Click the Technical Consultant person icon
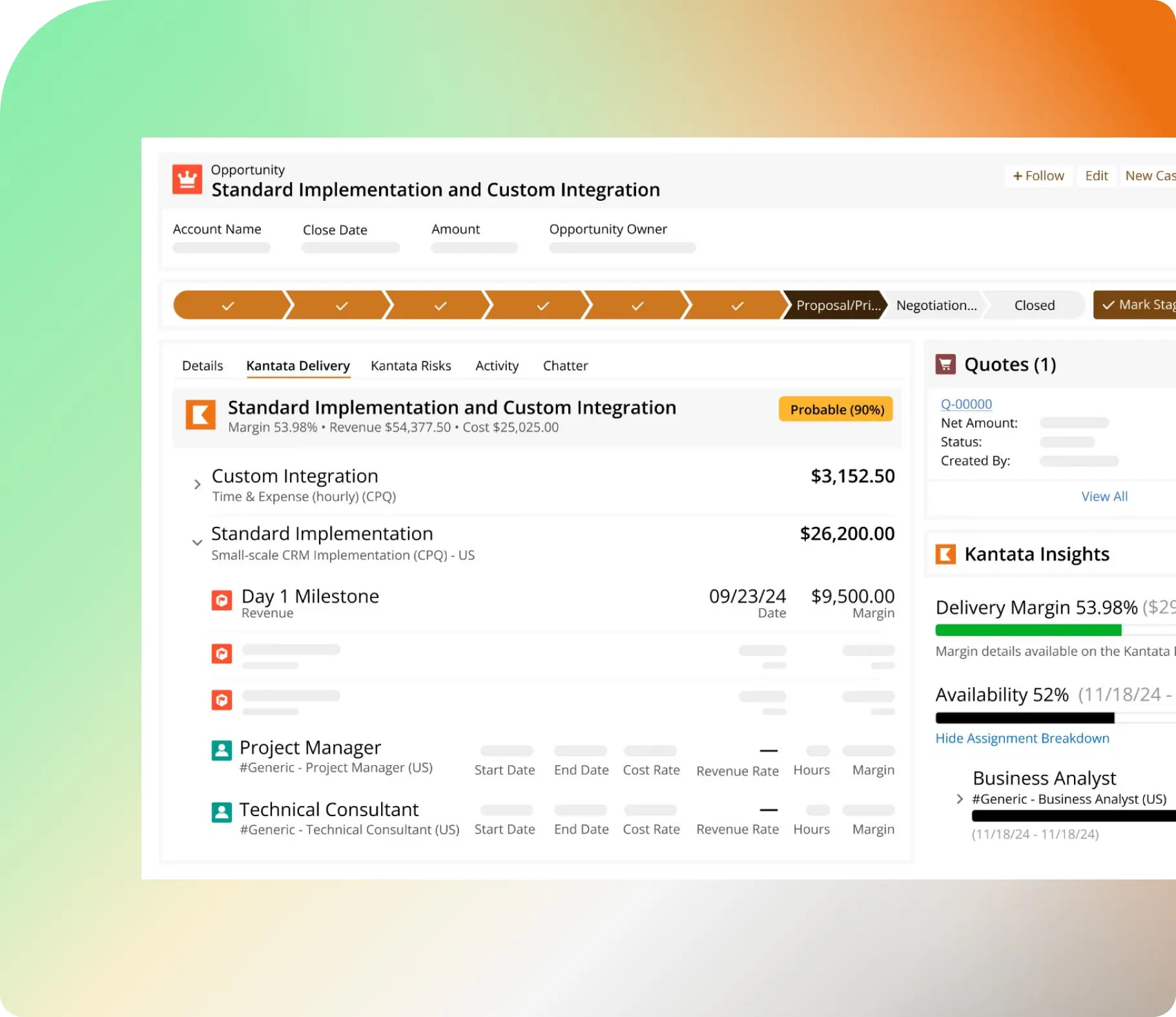1176x1017 pixels. pos(222,812)
